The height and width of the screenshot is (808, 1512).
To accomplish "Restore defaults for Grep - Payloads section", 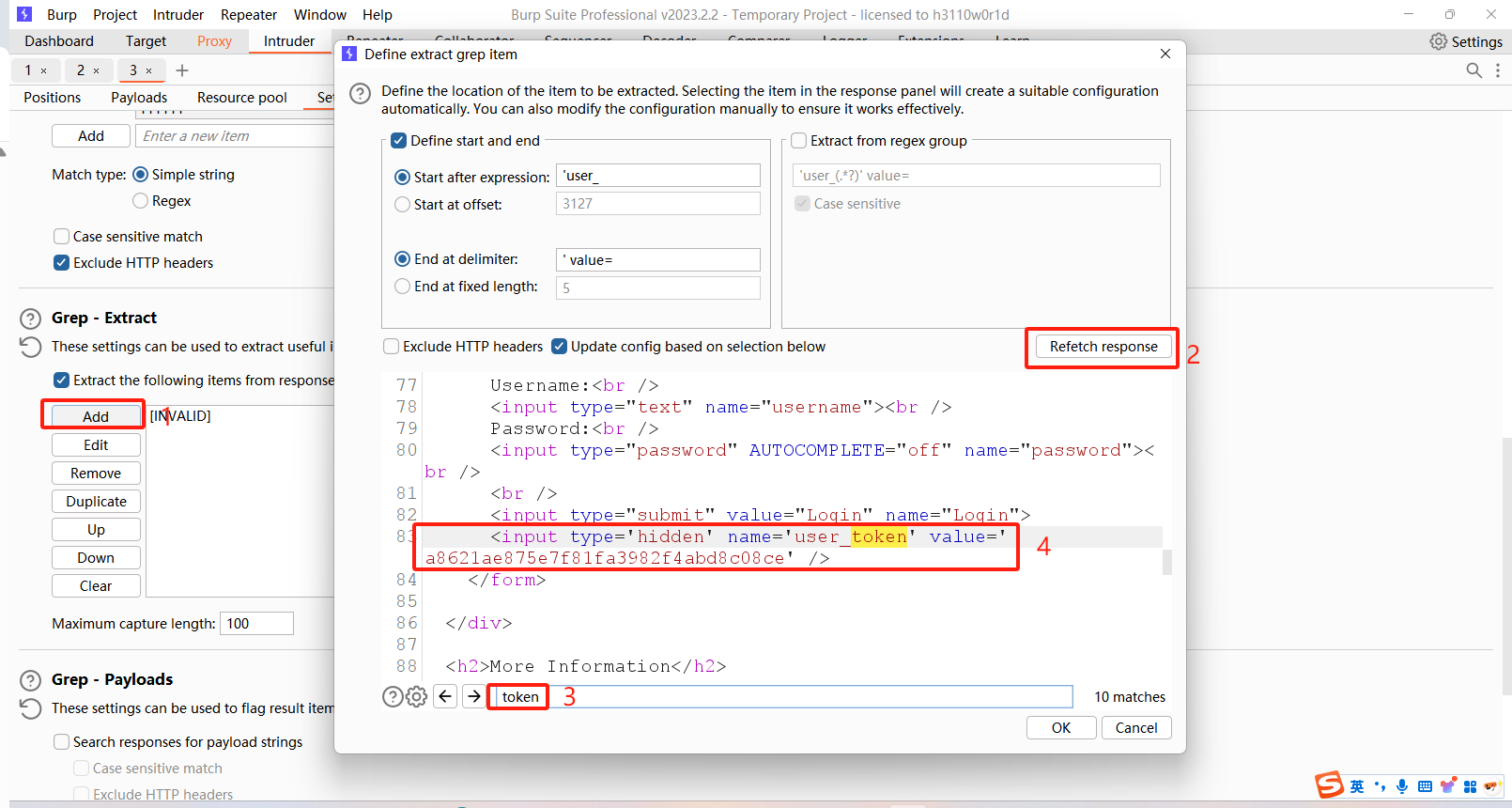I will click(31, 708).
